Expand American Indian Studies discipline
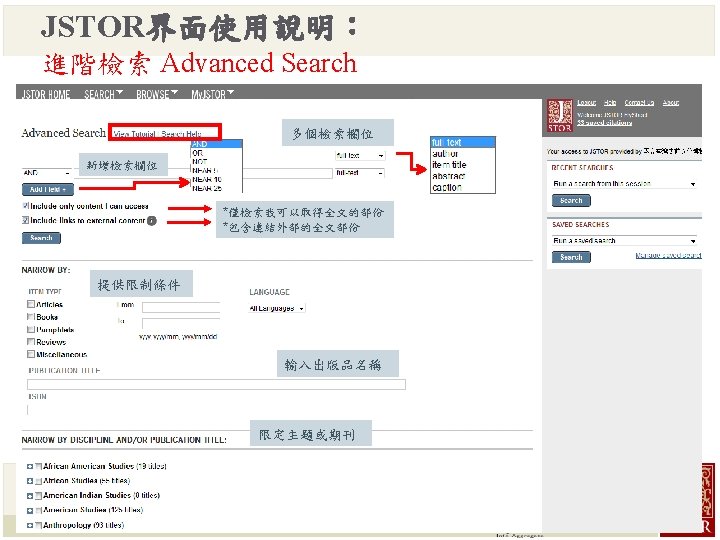The height and width of the screenshot is (540, 720). 30,496
